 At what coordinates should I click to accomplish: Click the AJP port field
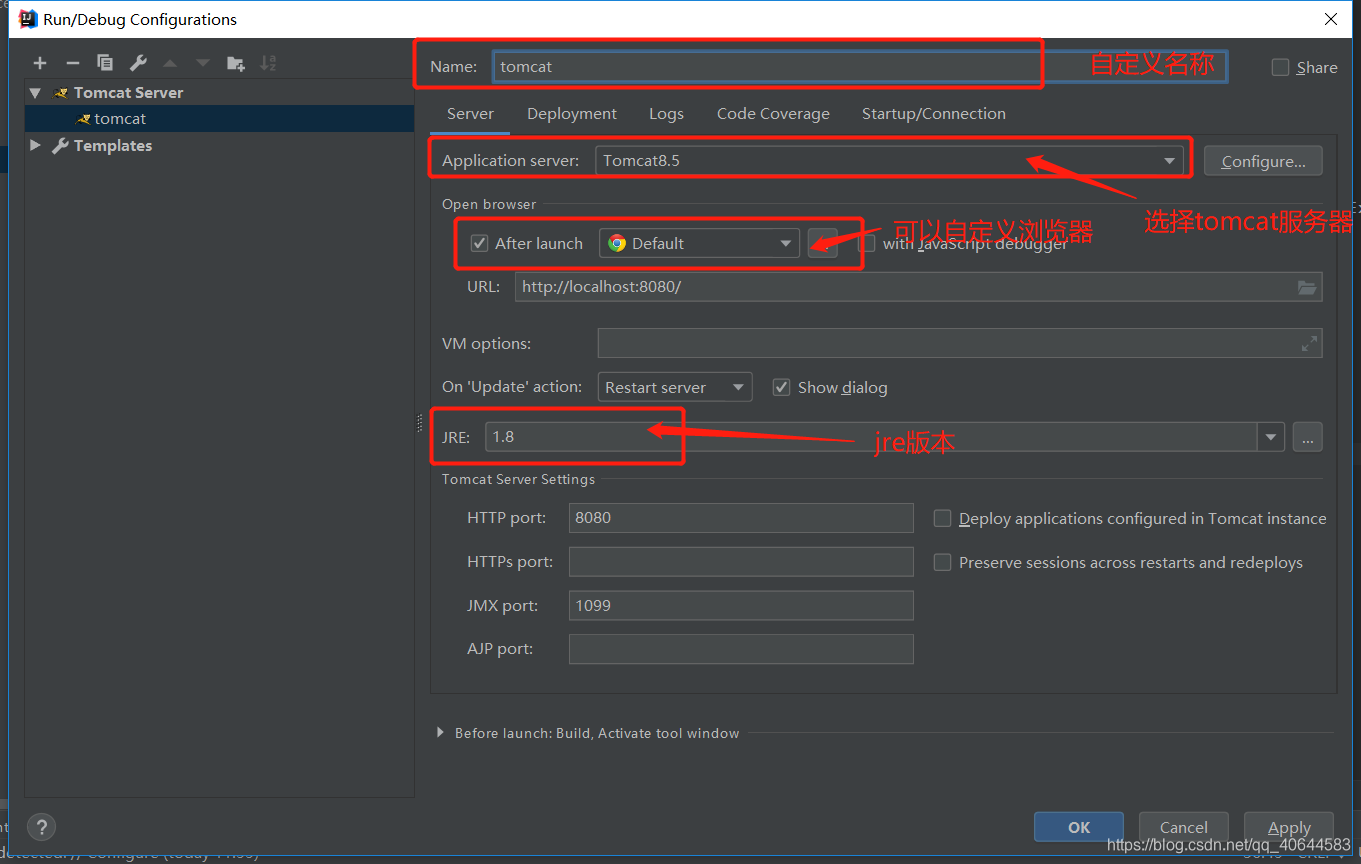[x=741, y=649]
